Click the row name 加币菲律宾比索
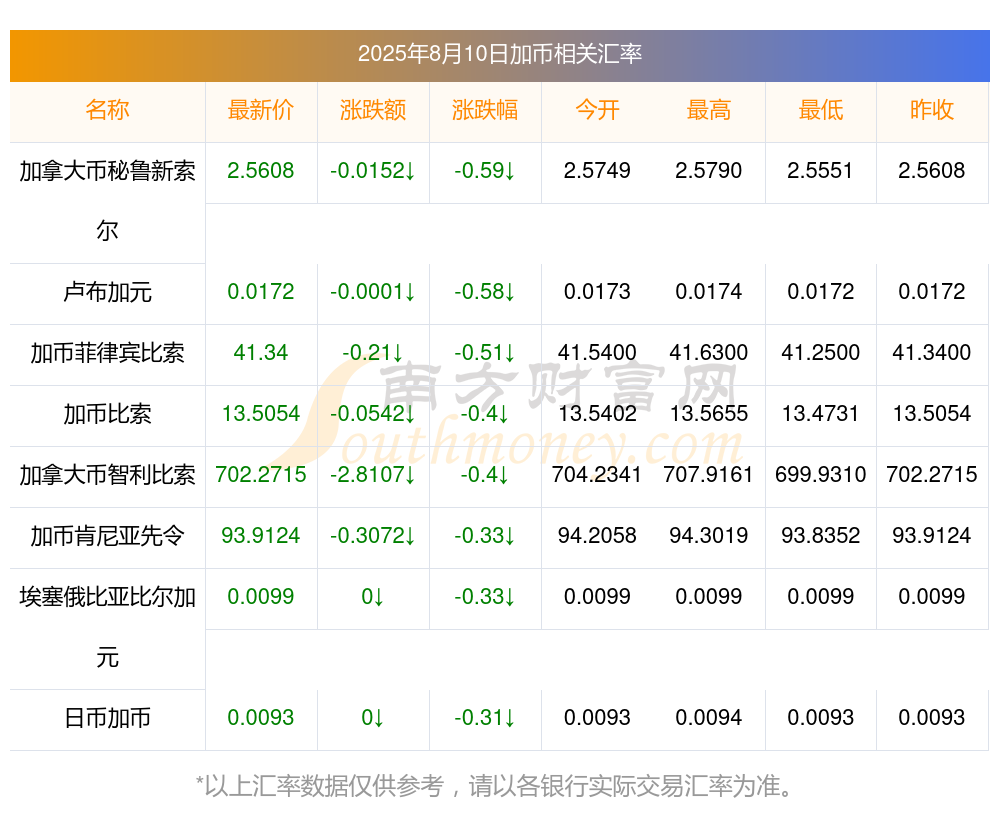1000x817 pixels. pos(107,353)
